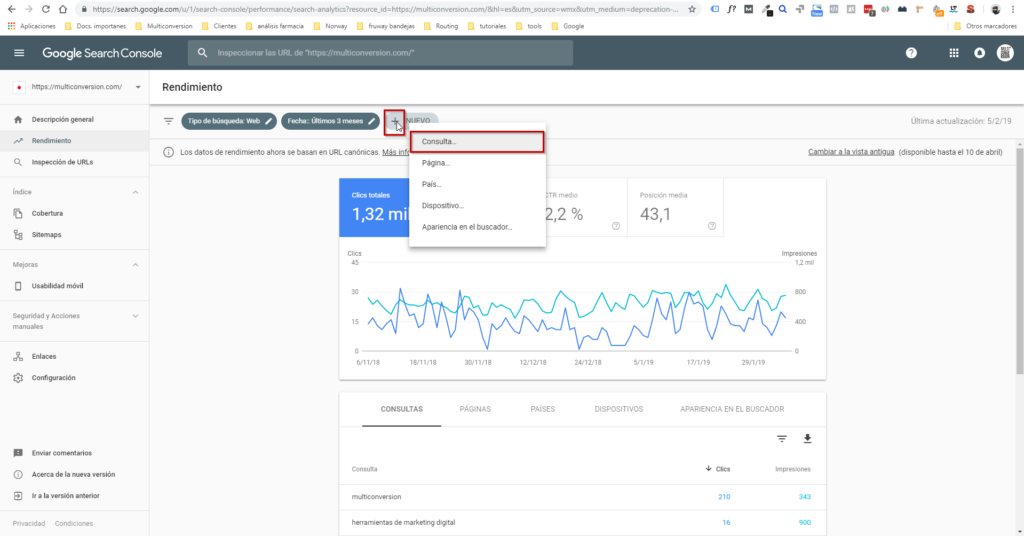Click the page vertical scrollbar

[1019, 261]
